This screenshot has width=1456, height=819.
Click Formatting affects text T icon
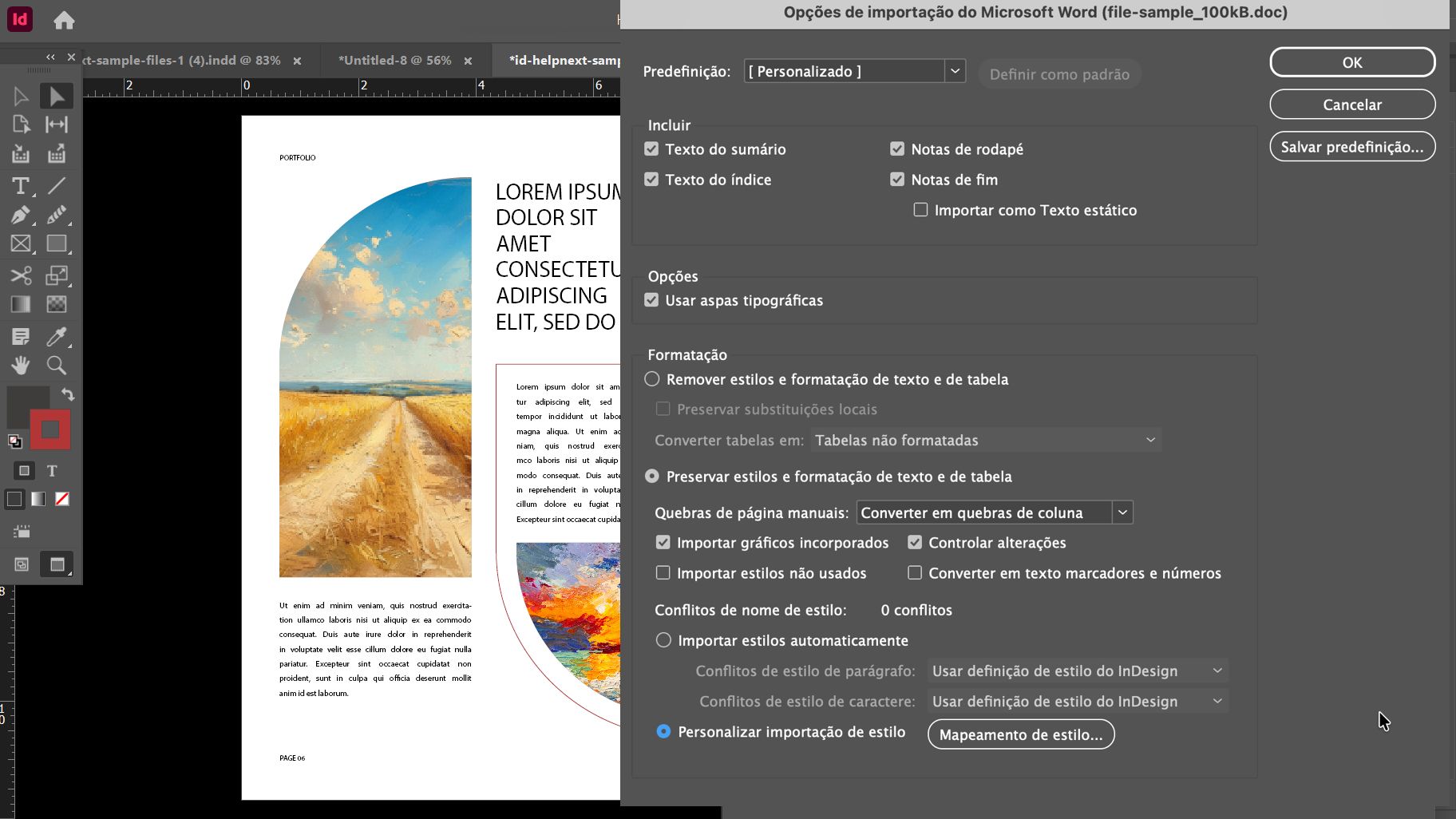52,471
